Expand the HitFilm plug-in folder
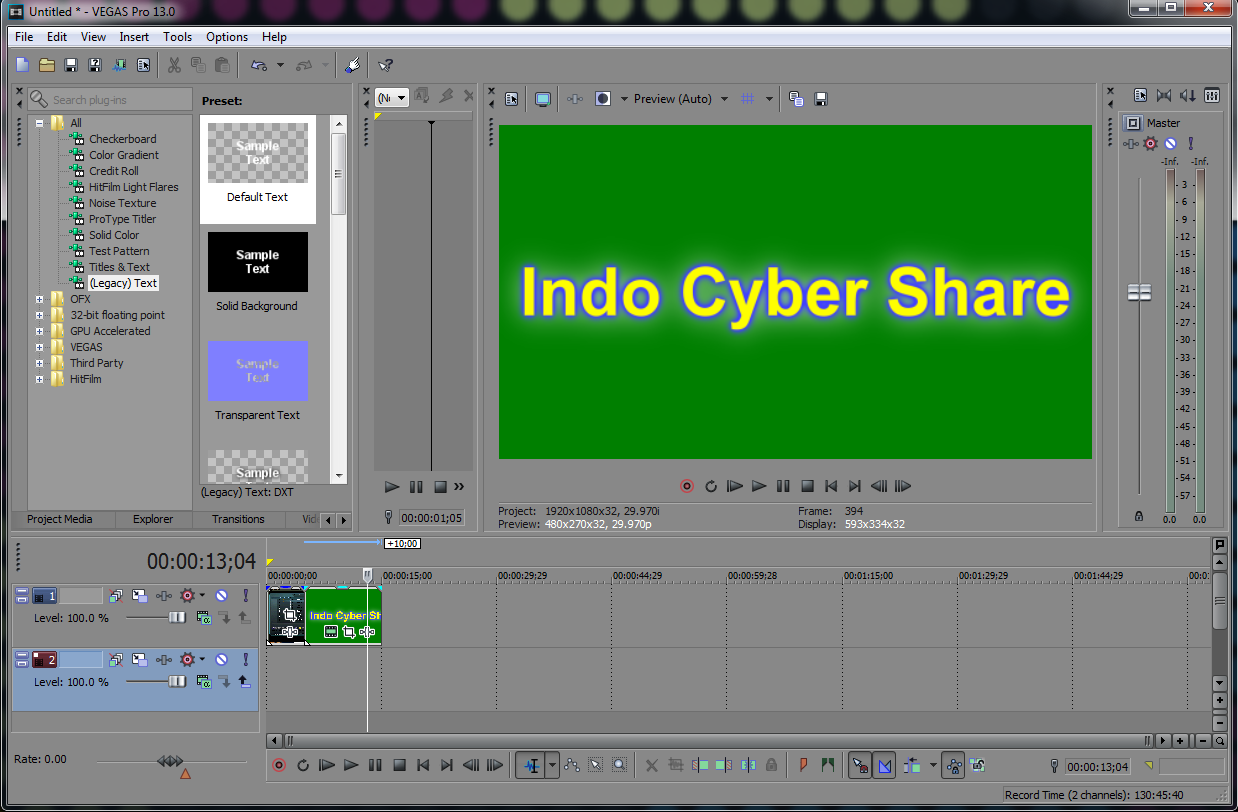The width and height of the screenshot is (1238, 812). coord(40,379)
